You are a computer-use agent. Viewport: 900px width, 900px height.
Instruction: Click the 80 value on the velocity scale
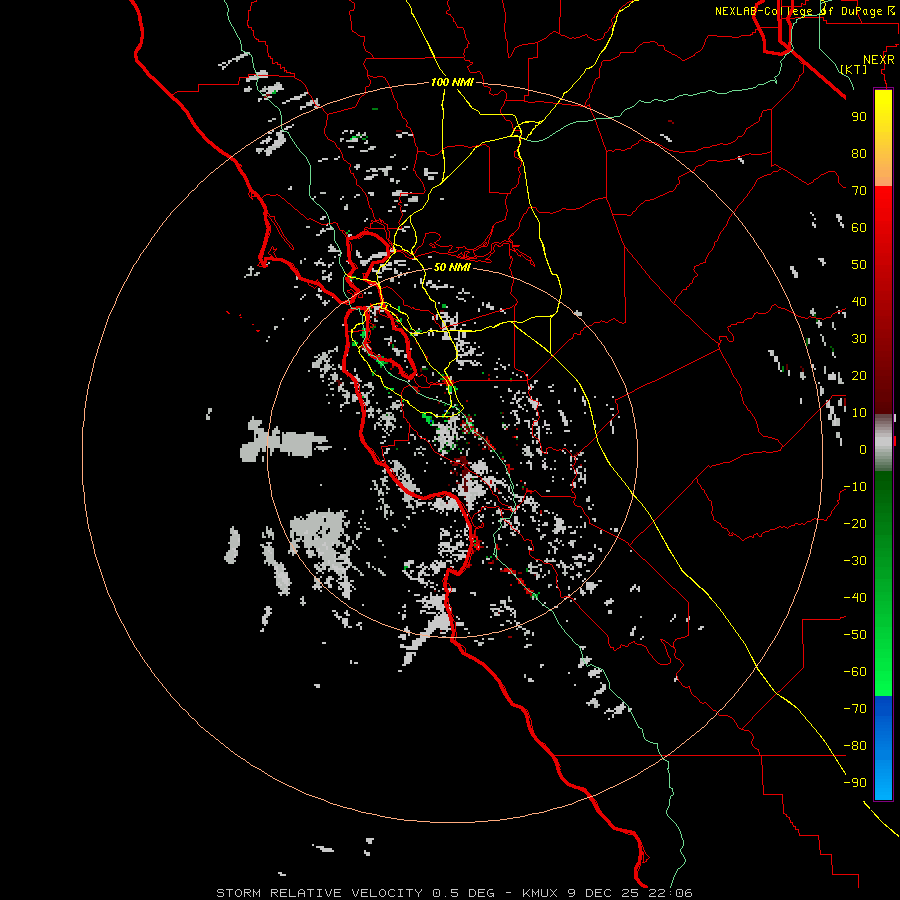tap(859, 153)
